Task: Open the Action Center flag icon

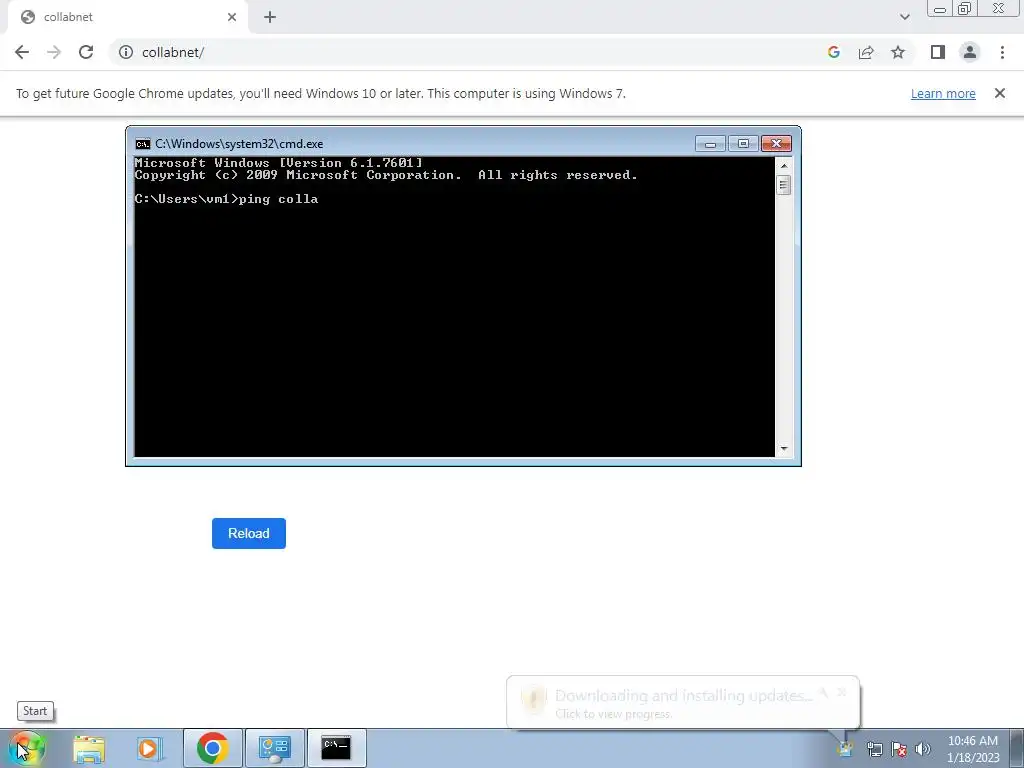Action: coord(899,749)
